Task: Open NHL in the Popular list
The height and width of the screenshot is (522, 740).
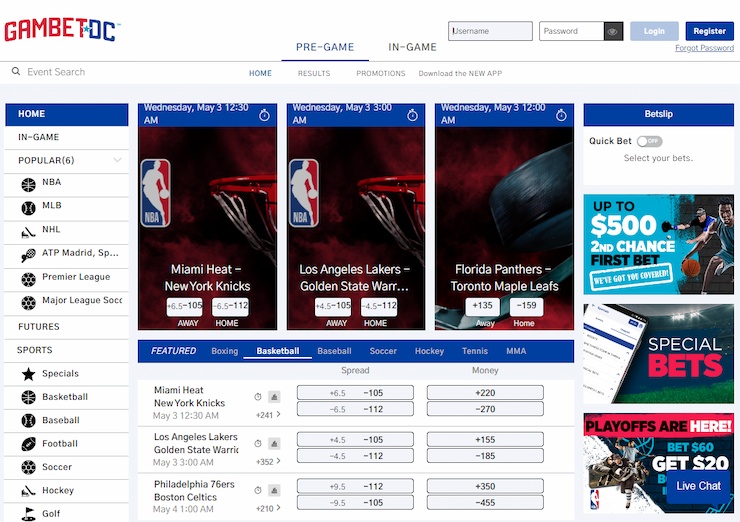Action: click(67, 231)
